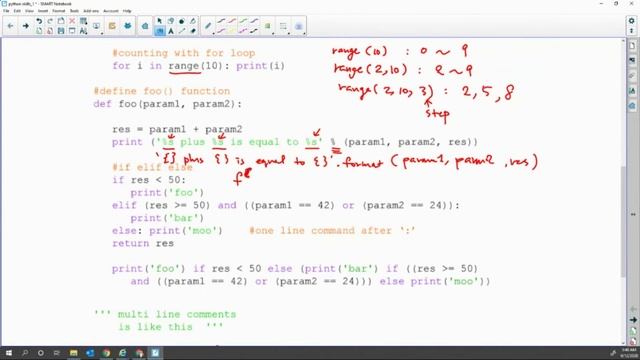Viewport: 640px width, 360px height.
Task: Open the Gallery side tab
Action: coord(632,60)
